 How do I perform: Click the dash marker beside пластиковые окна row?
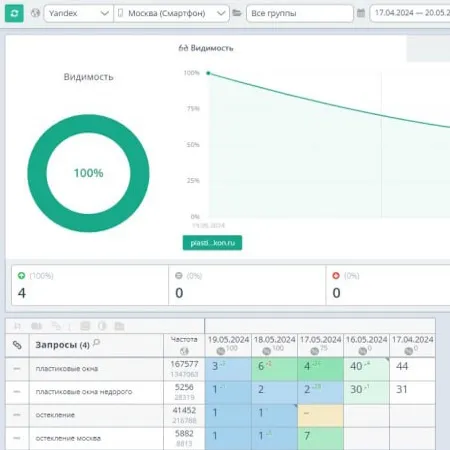pyautogui.click(x=17, y=369)
